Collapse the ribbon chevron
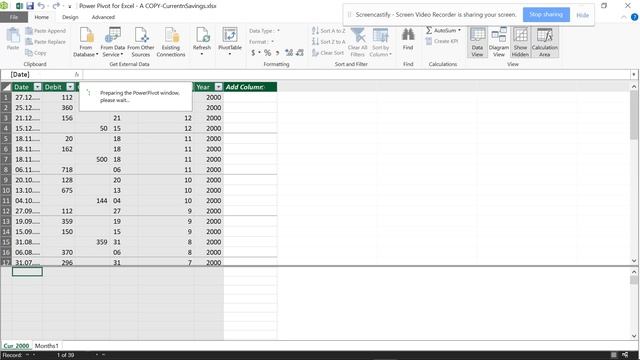This screenshot has width=640, height=360. point(624,17)
